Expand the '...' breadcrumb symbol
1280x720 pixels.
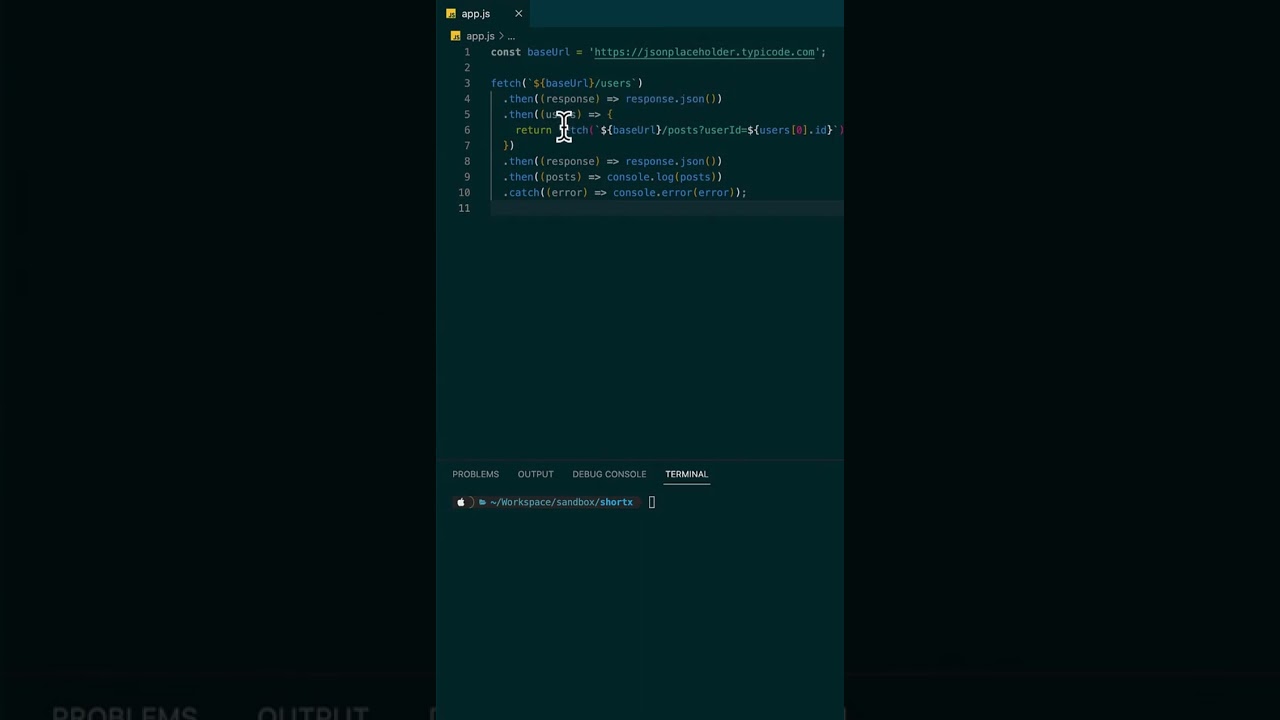511,36
